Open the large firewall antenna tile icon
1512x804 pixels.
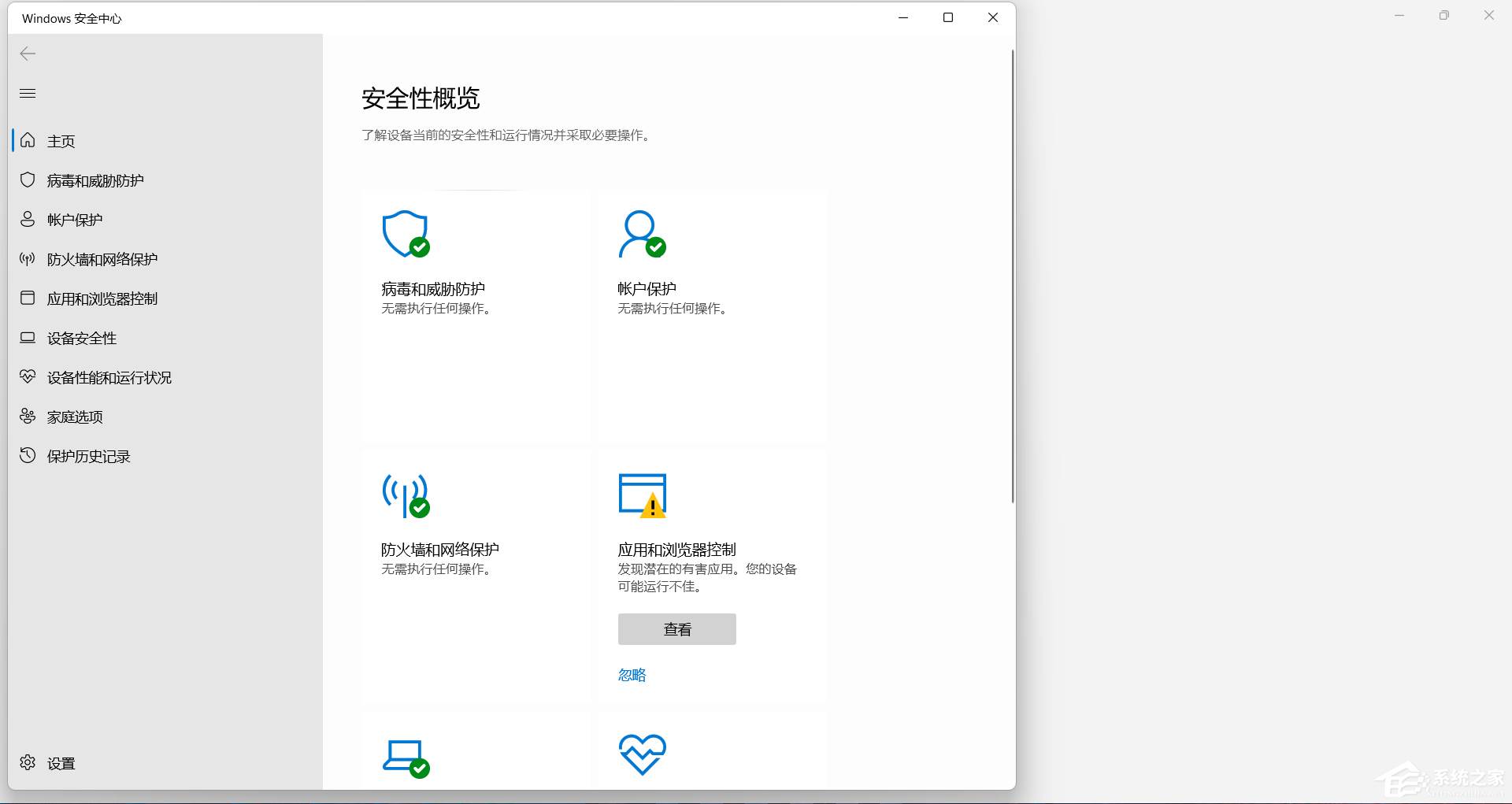tap(406, 495)
